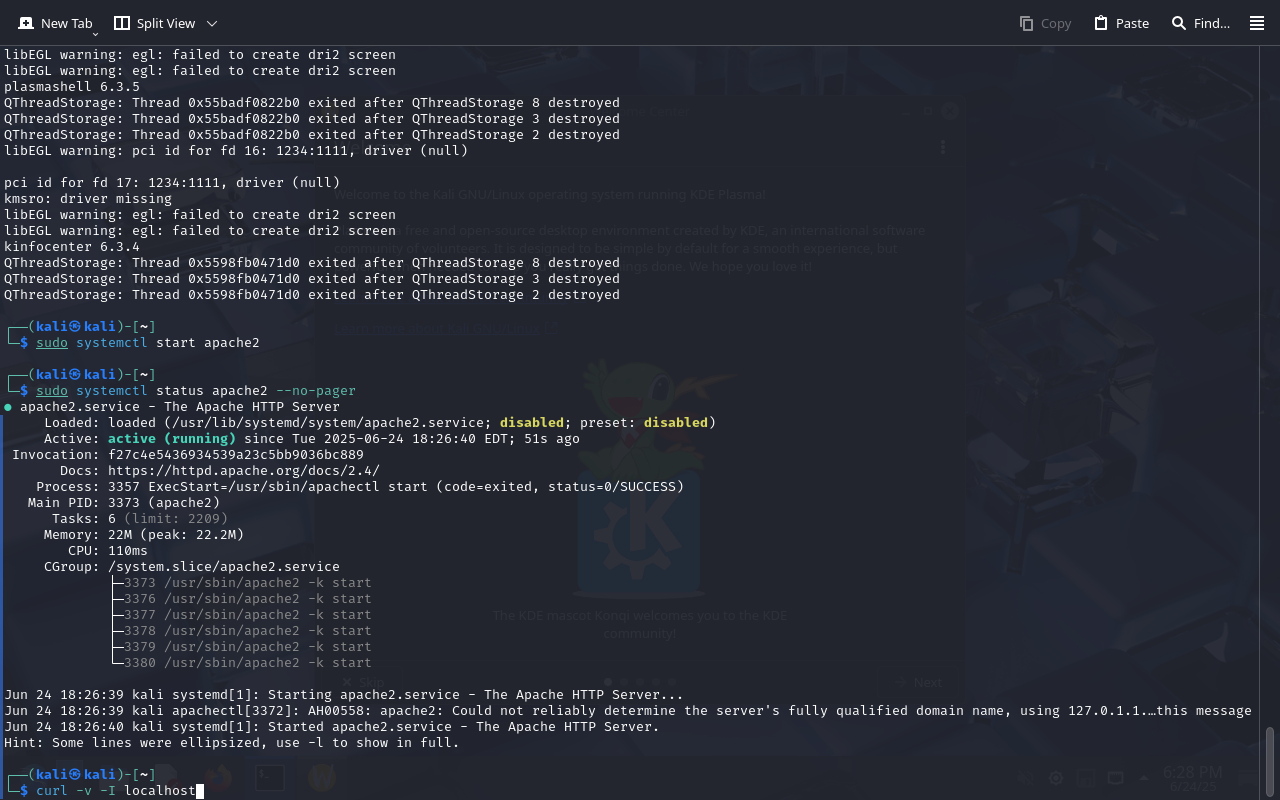
Task: Click the 'Memory: 22M (peak: 22.2M)' line
Action: click(144, 535)
